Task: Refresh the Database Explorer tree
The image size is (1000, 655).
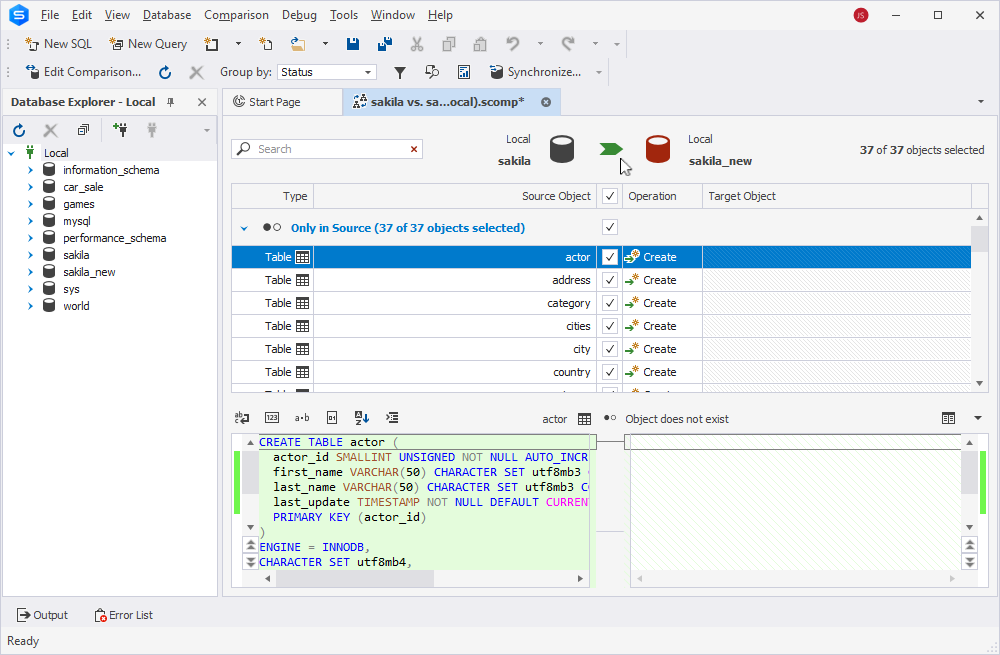Action: point(19,131)
